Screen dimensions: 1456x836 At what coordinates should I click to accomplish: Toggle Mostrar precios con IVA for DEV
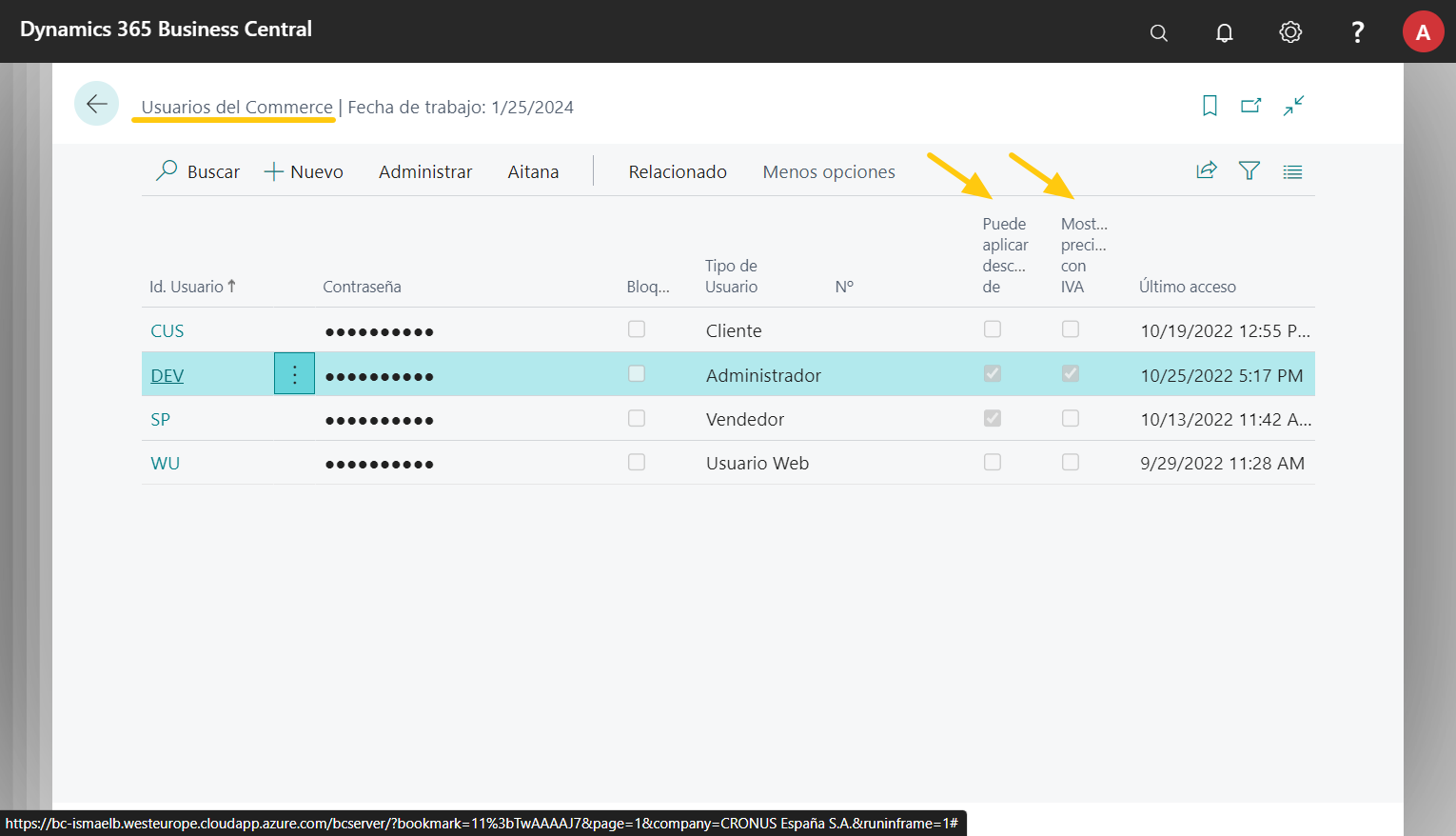[x=1071, y=373]
